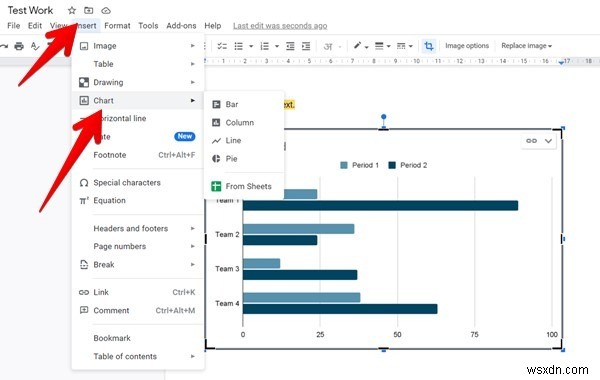Click the move to folder icon

coord(88,11)
